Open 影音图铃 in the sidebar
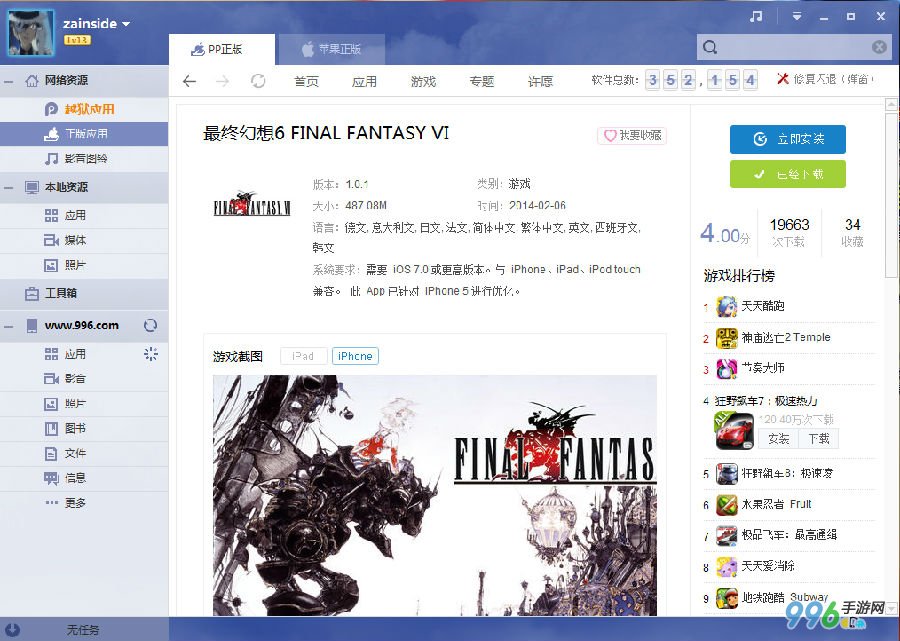This screenshot has width=900, height=641. (84, 158)
